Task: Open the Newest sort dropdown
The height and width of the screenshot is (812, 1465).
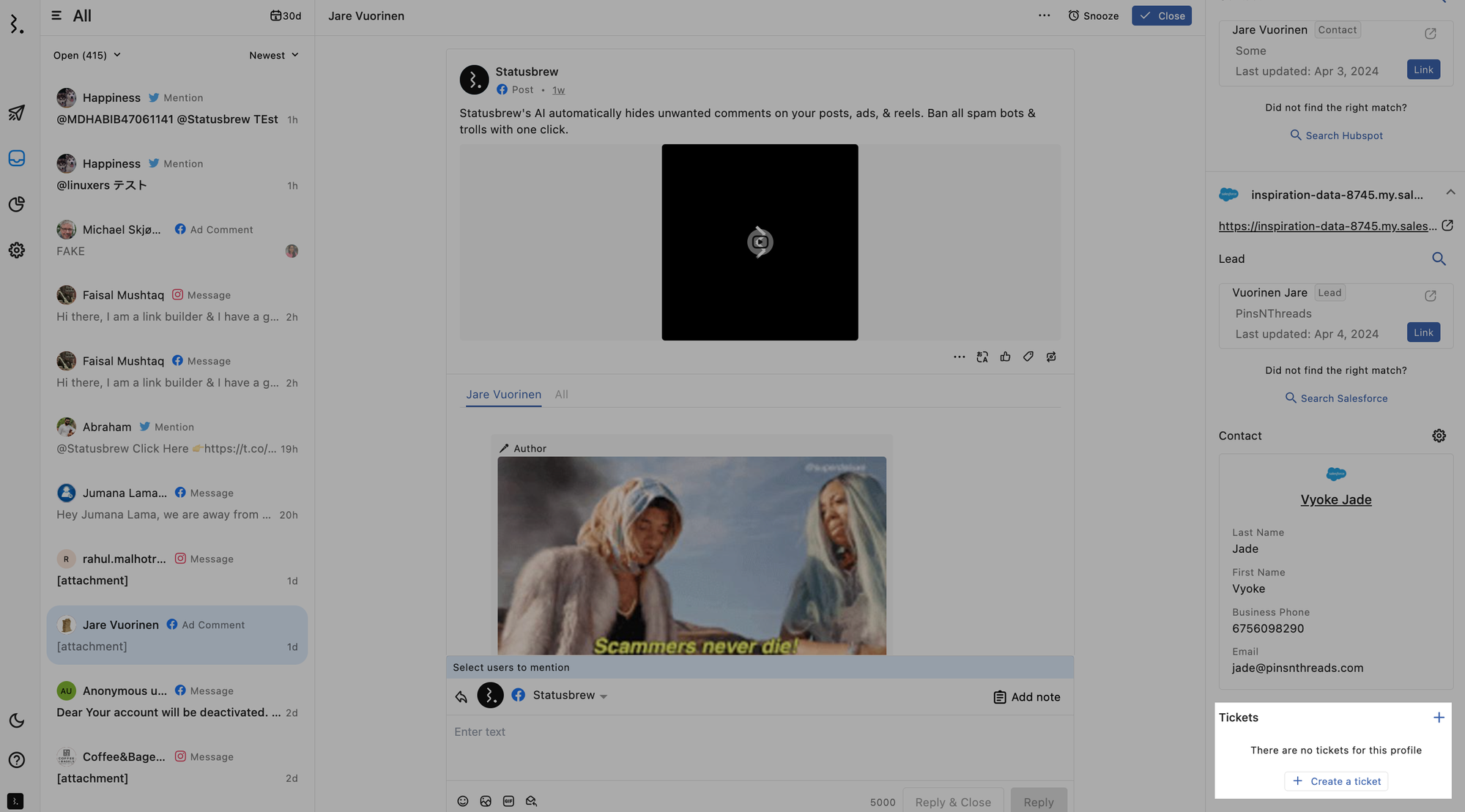Action: pos(273,55)
